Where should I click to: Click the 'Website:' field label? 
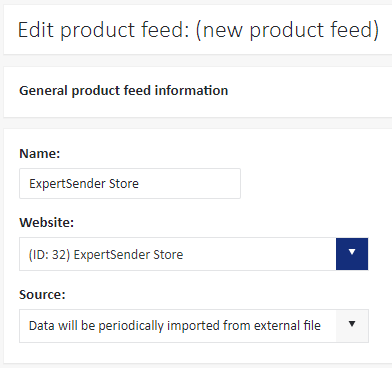pyautogui.click(x=47, y=222)
